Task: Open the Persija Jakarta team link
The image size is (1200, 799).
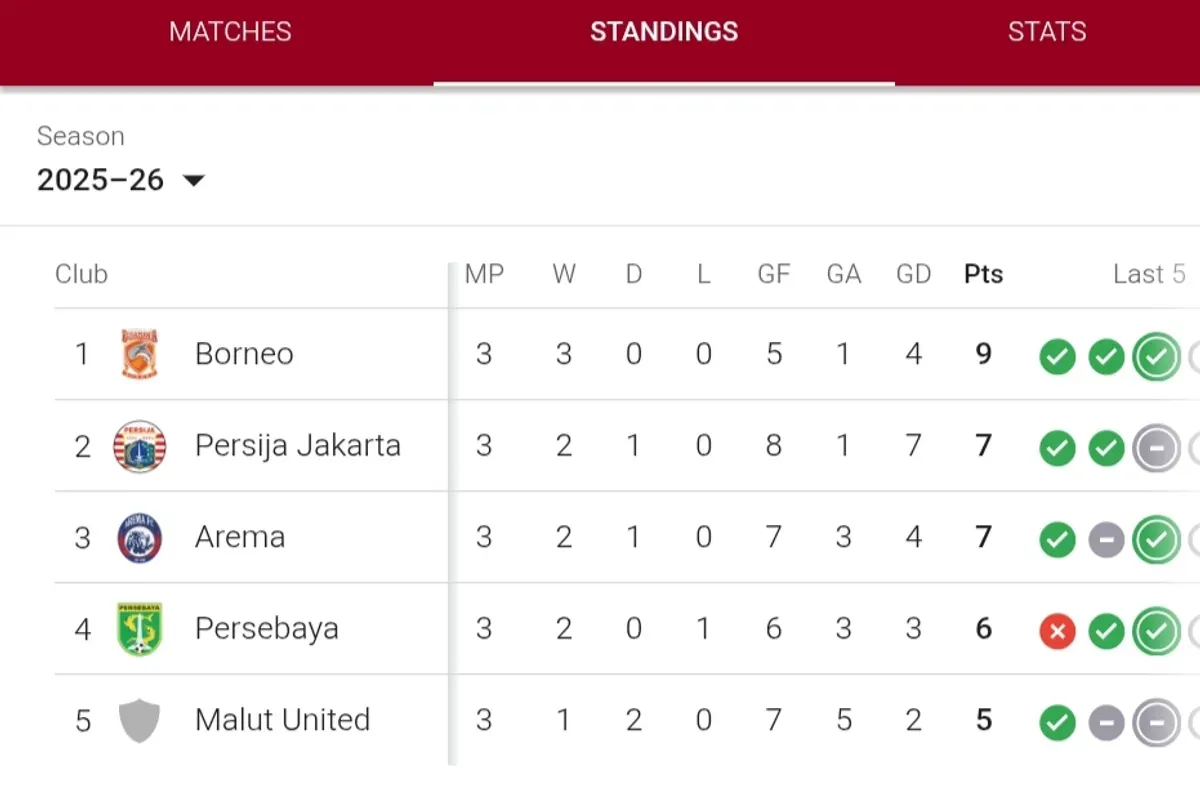Action: [x=298, y=445]
